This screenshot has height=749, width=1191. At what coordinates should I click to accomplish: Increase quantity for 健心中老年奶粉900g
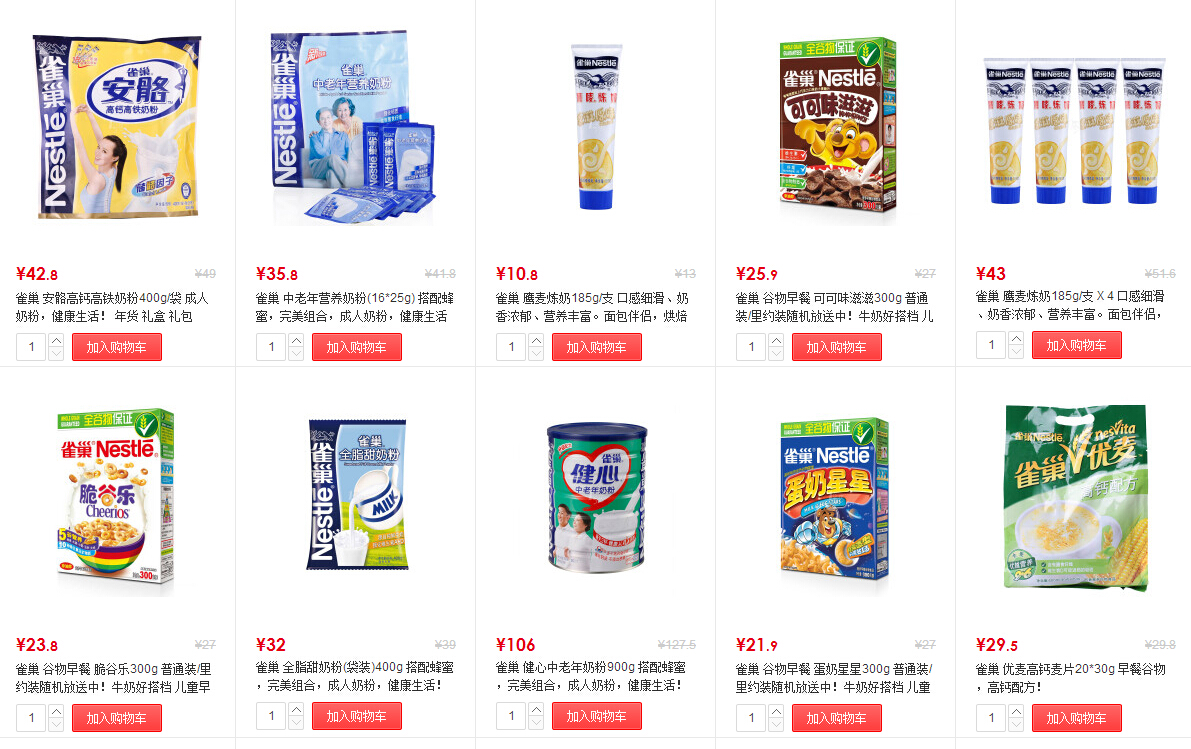pos(536,709)
